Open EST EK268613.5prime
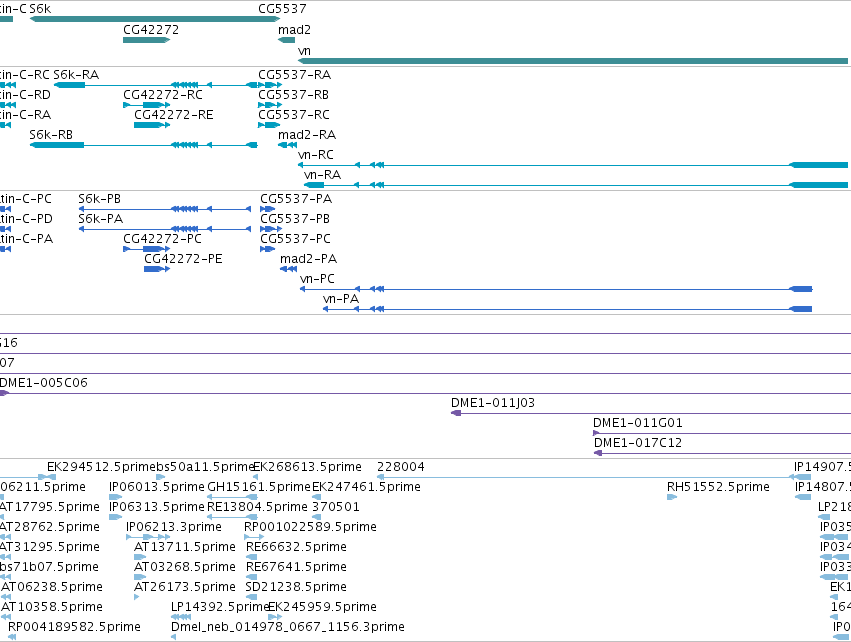This screenshot has width=851, height=642. point(255,477)
